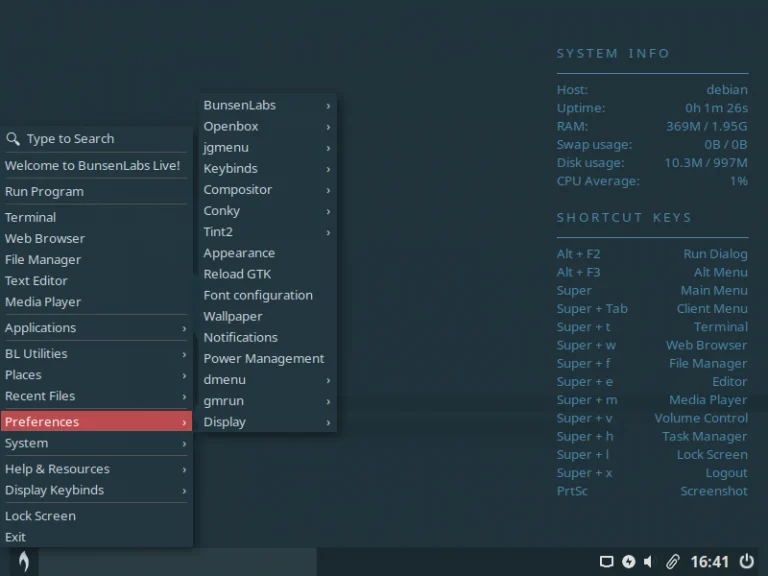Screen dimensions: 768x576
Task: Open the Compositor submenu
Action: pos(267,190)
